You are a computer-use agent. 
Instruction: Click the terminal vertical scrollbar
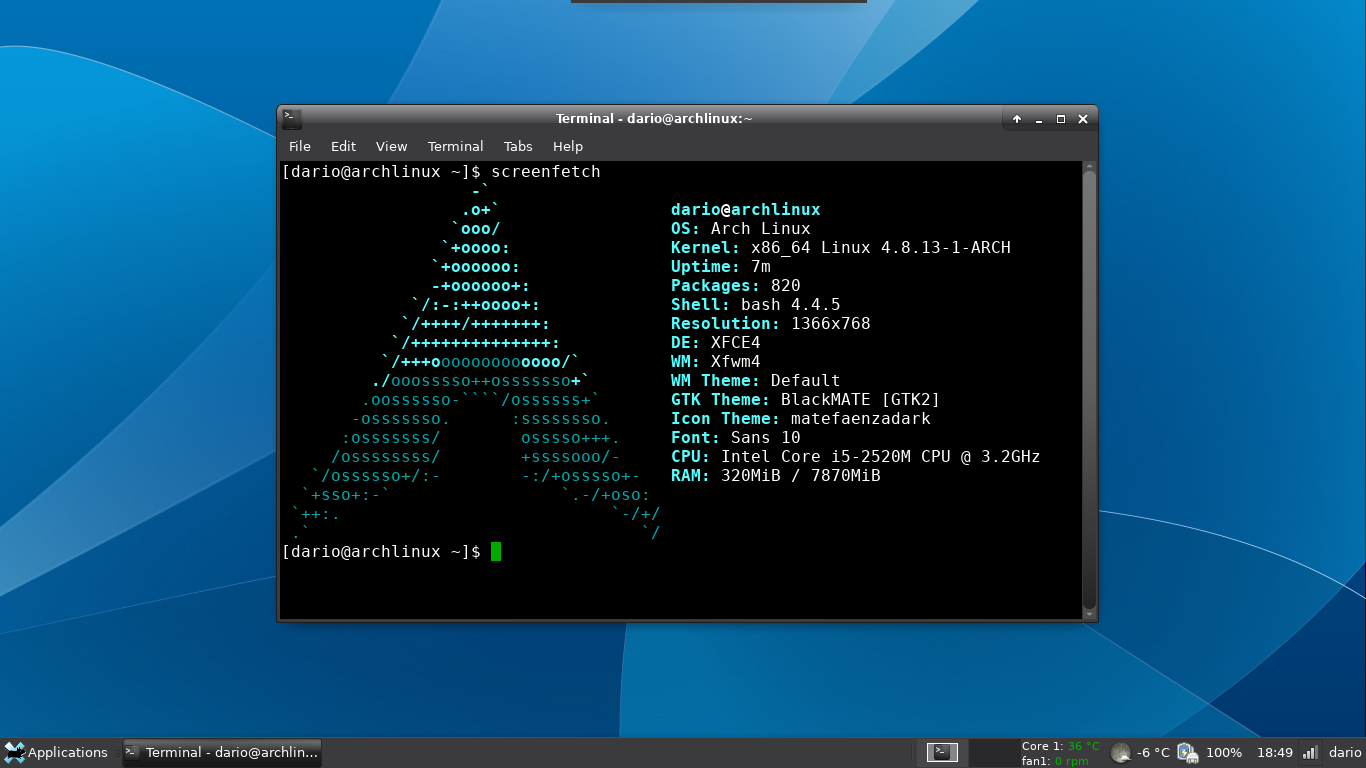[1090, 390]
